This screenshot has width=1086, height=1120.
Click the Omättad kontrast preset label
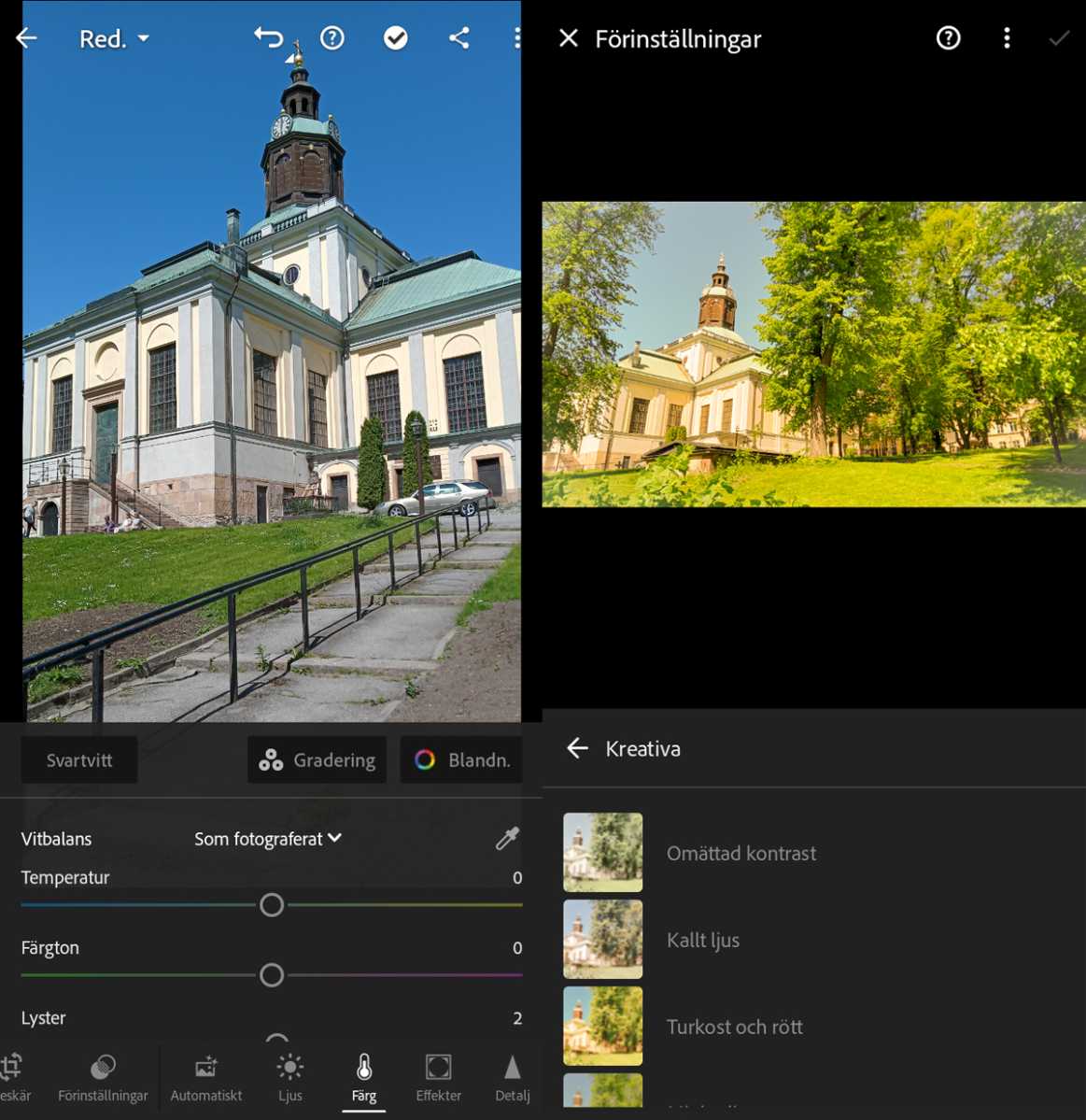click(x=741, y=853)
